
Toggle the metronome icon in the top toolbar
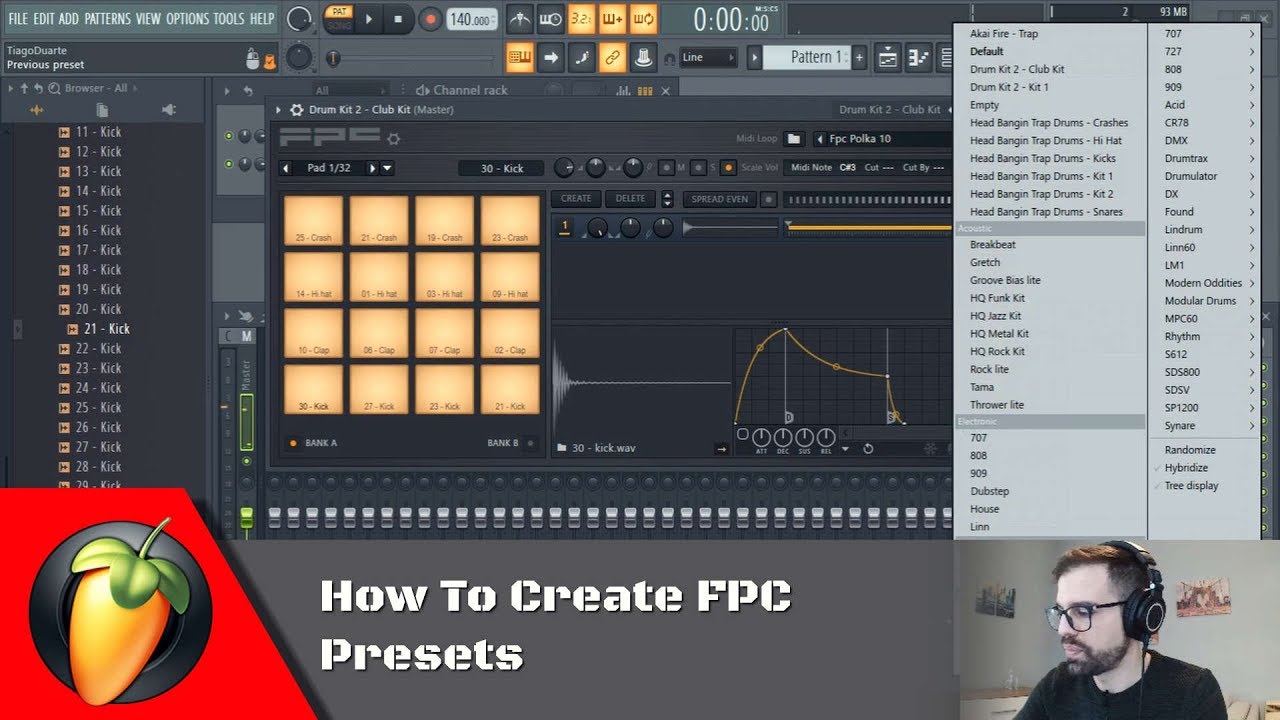520,19
